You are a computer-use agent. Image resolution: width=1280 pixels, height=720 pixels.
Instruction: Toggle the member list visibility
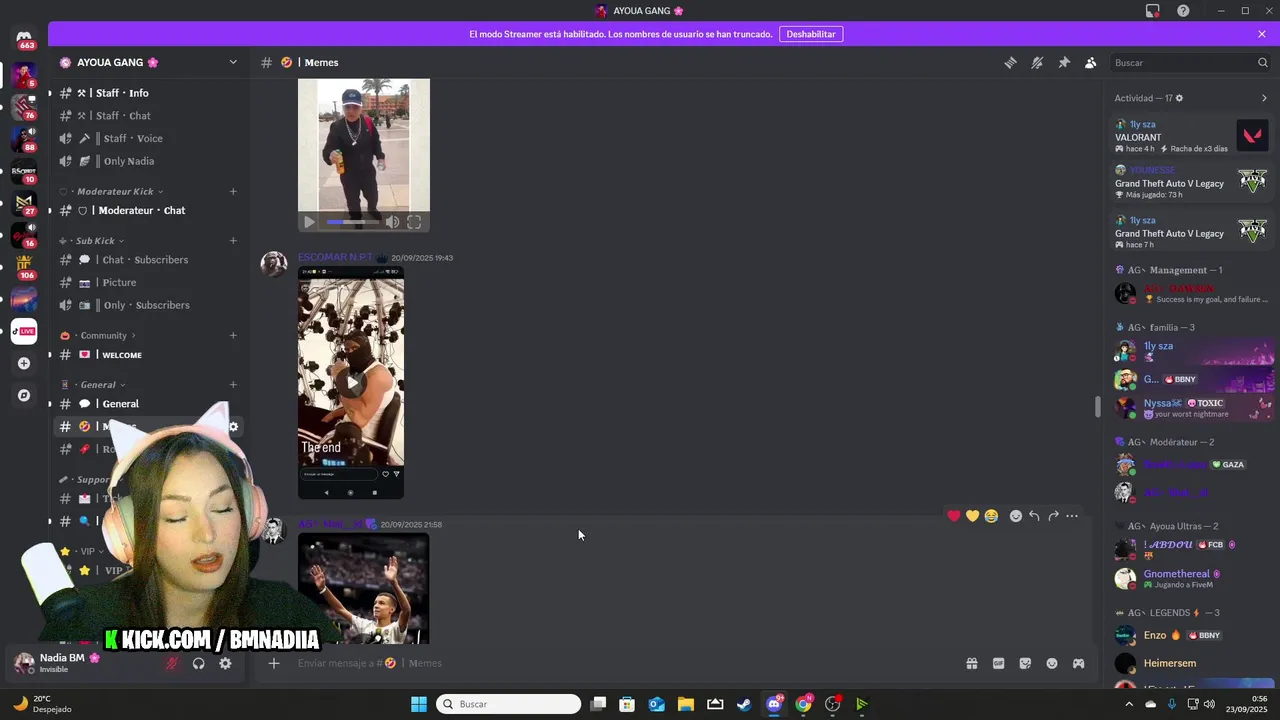(x=1091, y=62)
